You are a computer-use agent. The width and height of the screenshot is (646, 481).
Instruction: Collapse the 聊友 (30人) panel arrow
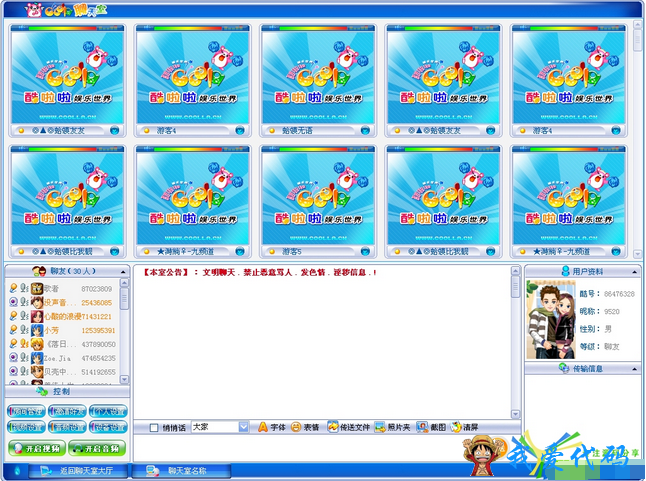click(123, 272)
